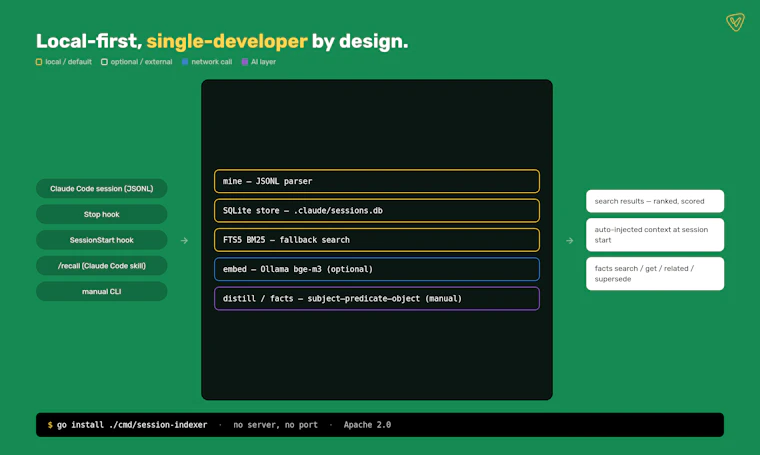
Task: Click the FTS5 BM25 fallback search box
Action: pyautogui.click(x=377, y=240)
